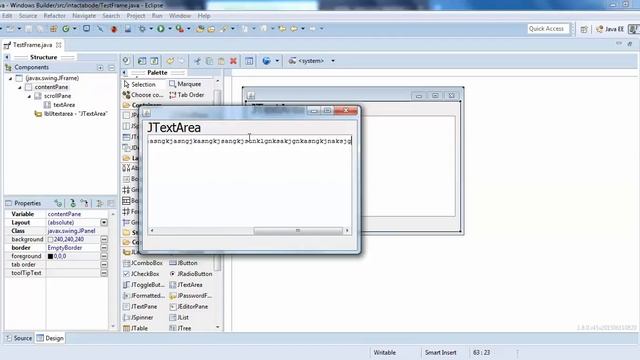Click the background property ellipsis button
This screenshot has width=640, height=360.
[104, 239]
